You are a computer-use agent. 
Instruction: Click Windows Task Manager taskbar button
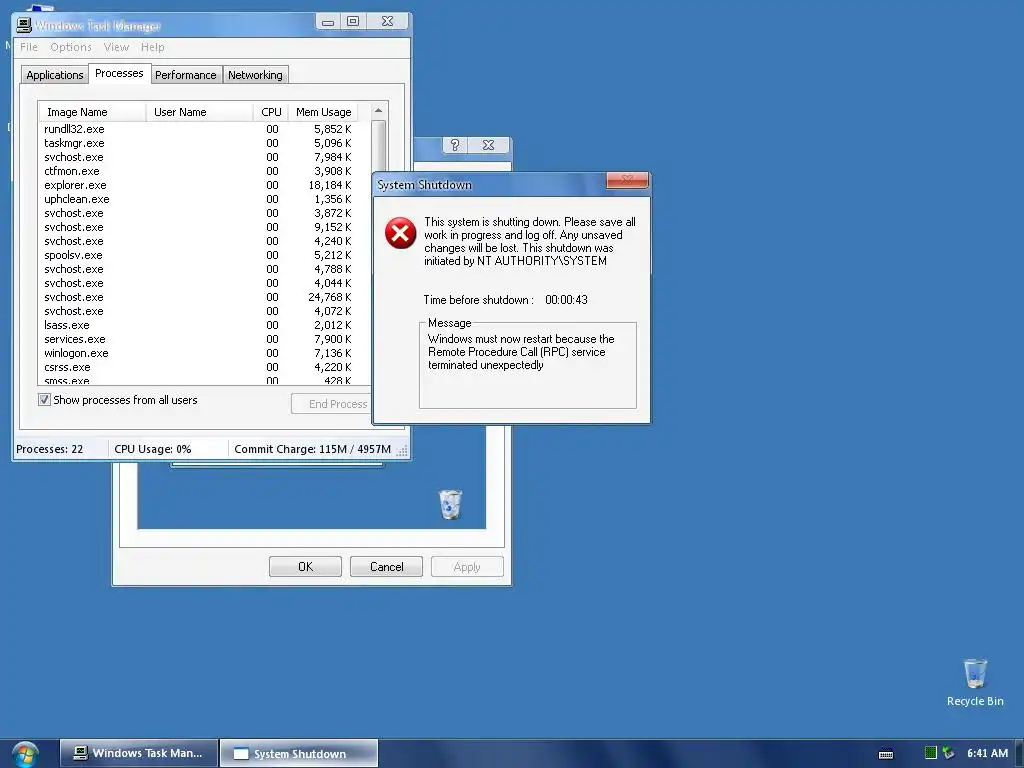(x=138, y=753)
